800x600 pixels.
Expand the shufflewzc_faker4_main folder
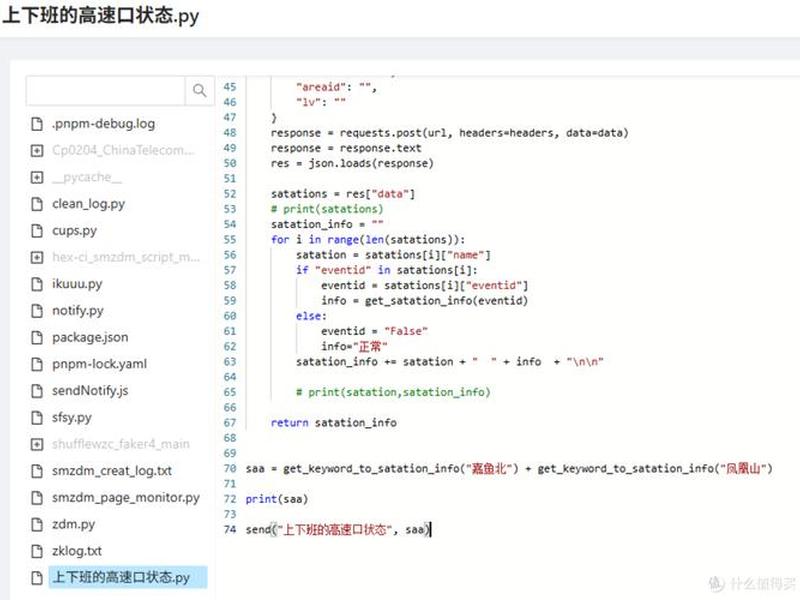tap(37, 444)
